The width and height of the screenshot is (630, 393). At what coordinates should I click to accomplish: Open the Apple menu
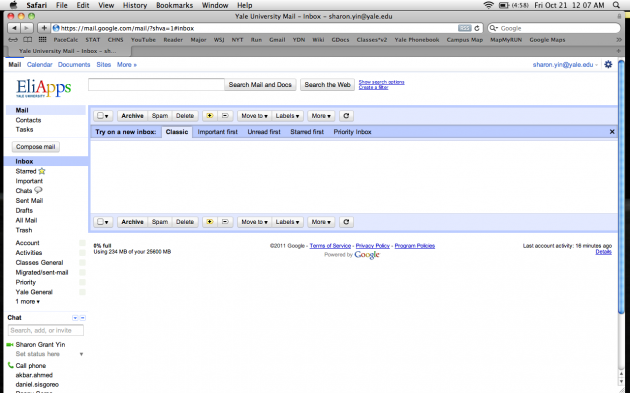[14, 5]
